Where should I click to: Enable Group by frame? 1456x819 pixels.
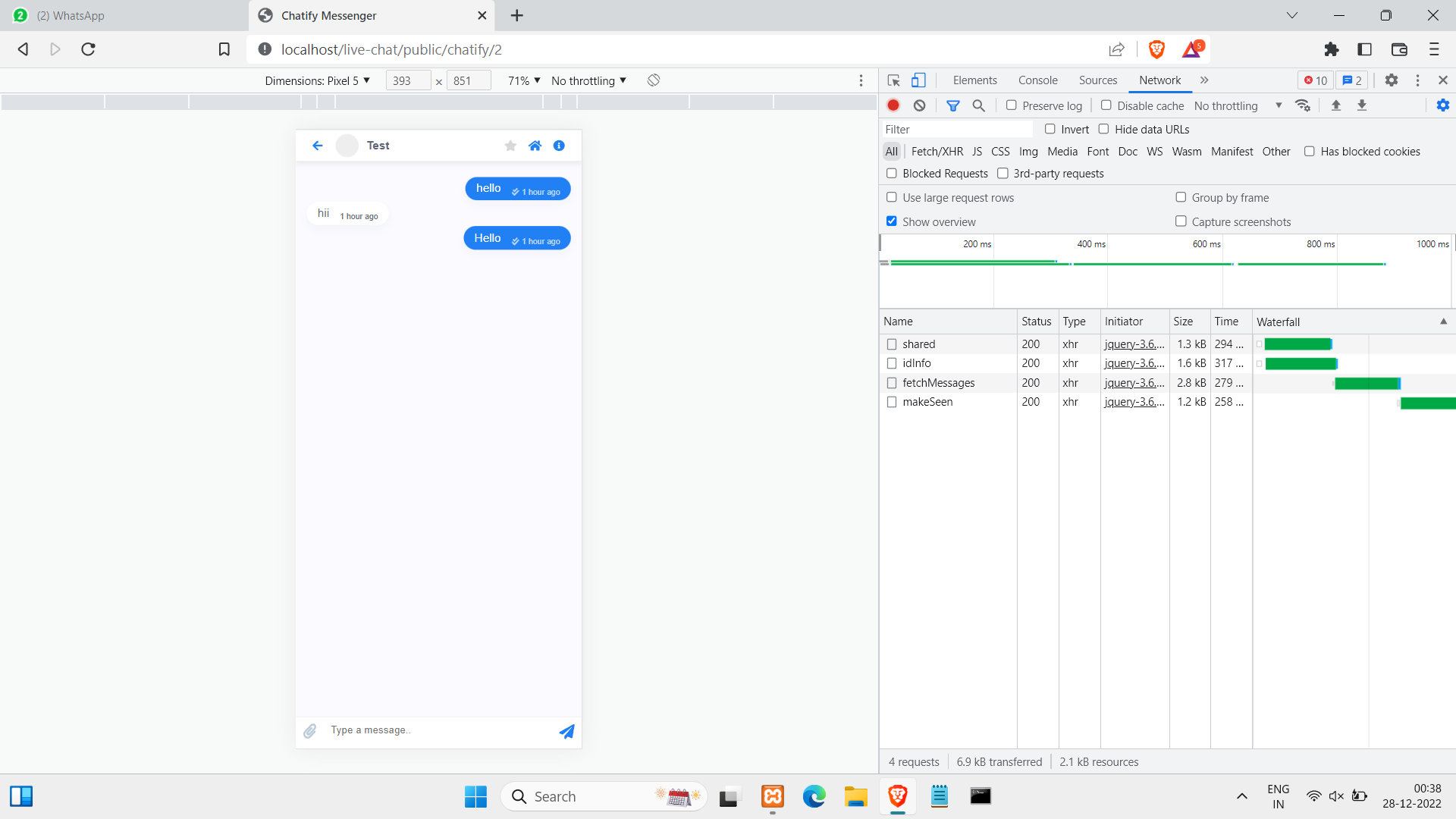(1181, 198)
